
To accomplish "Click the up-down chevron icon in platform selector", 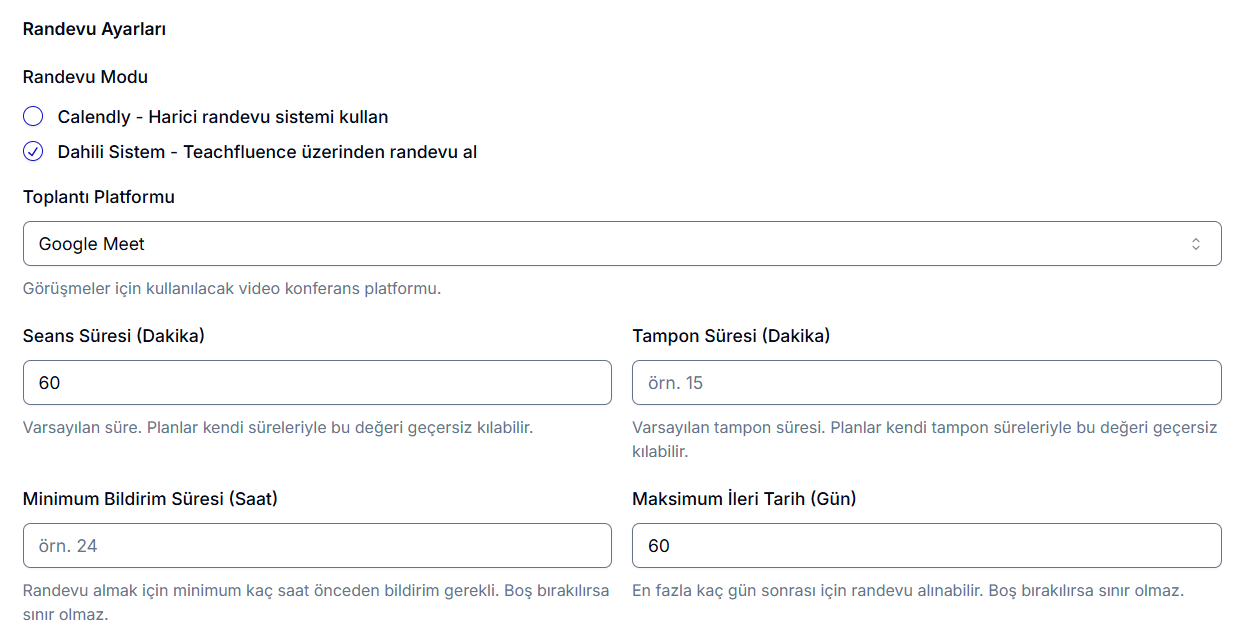I will click(1195, 244).
